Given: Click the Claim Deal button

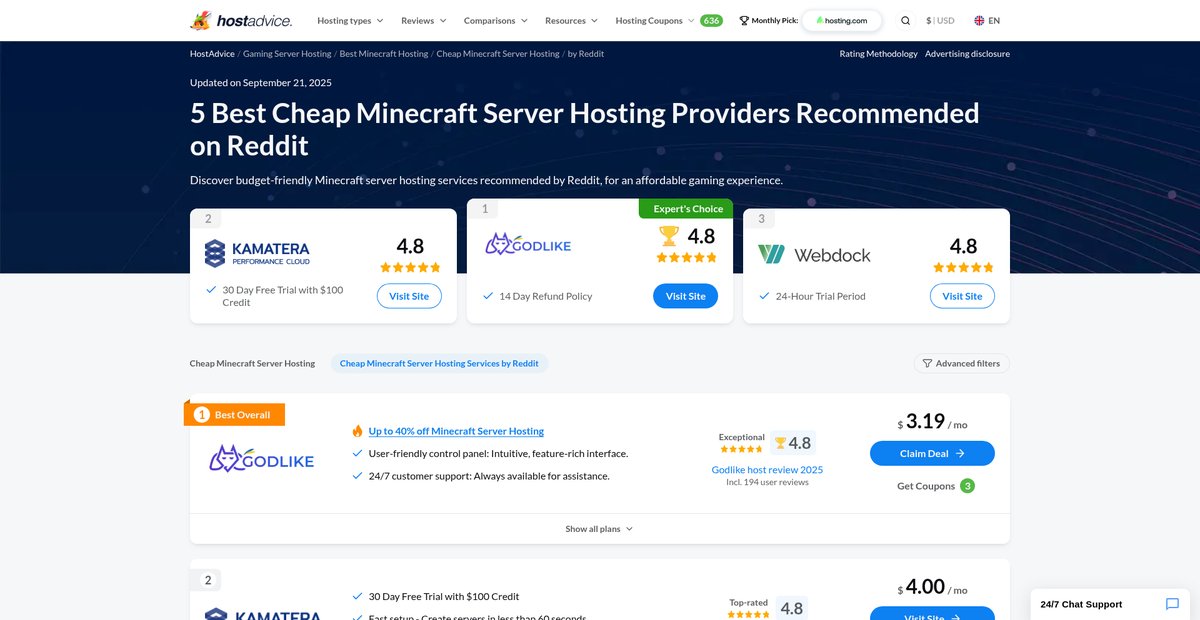Looking at the screenshot, I should tap(932, 453).
